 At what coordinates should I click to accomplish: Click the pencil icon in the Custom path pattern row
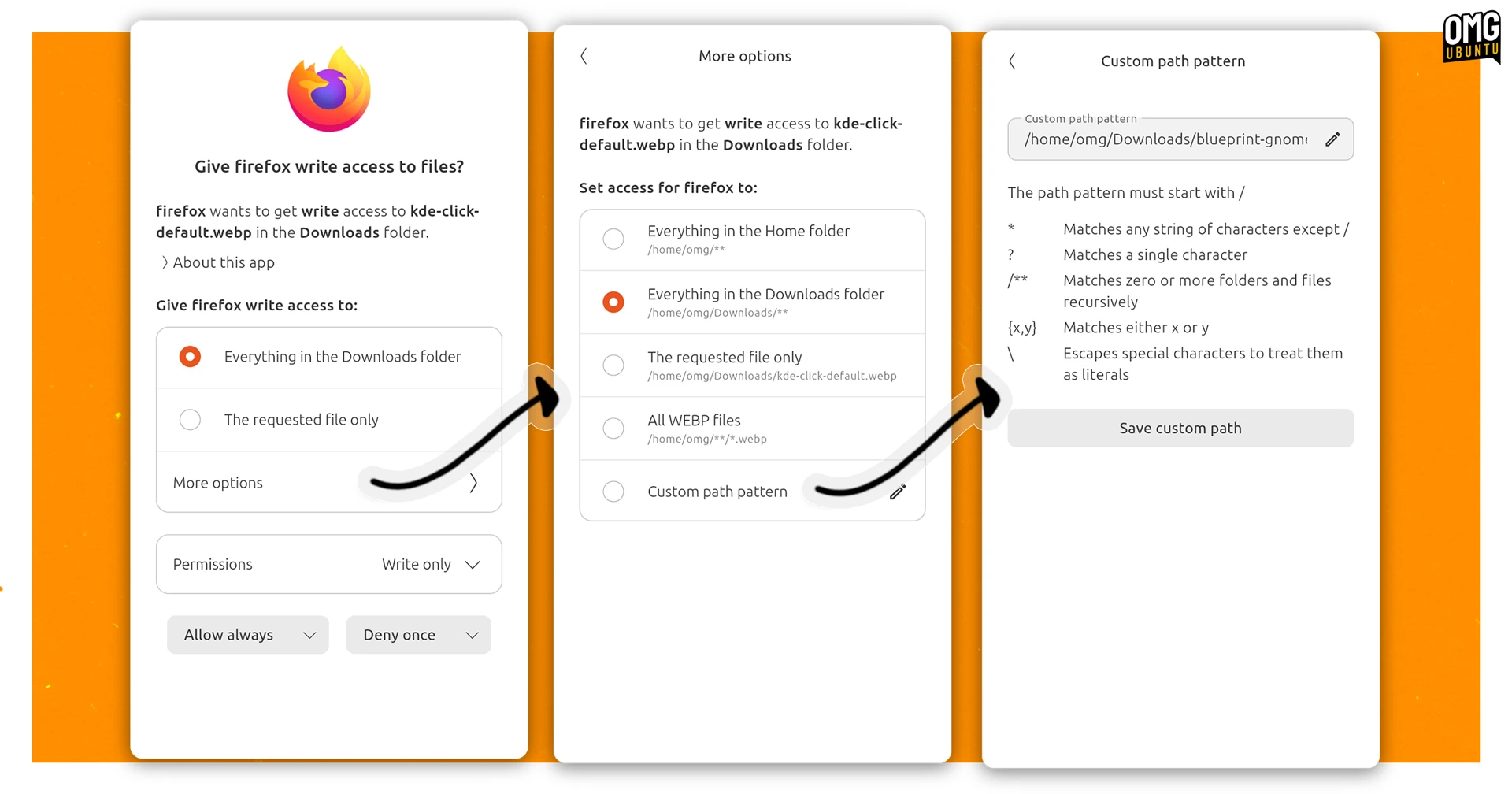click(898, 492)
